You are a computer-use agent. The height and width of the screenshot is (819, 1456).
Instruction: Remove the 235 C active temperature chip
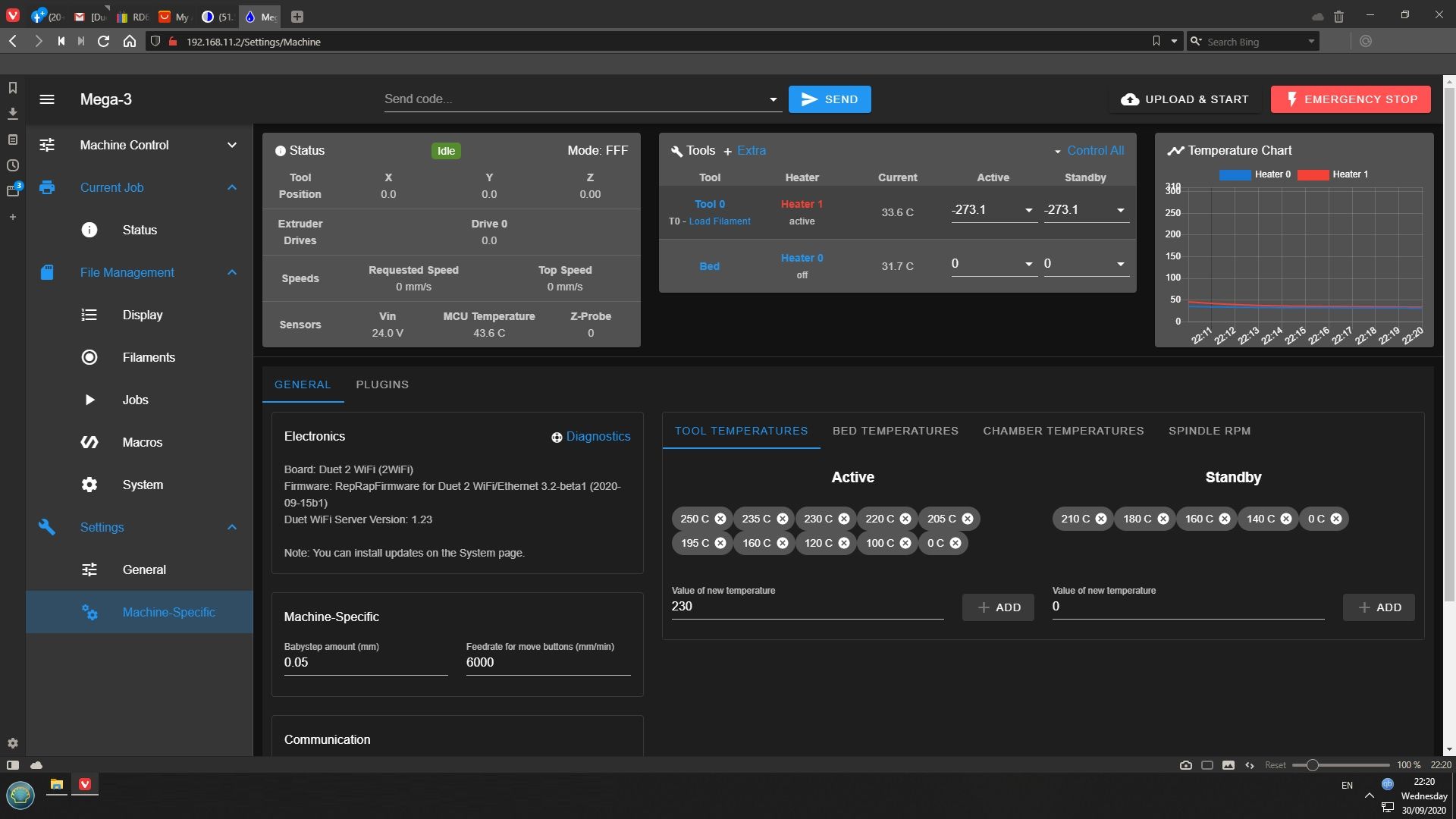point(783,519)
